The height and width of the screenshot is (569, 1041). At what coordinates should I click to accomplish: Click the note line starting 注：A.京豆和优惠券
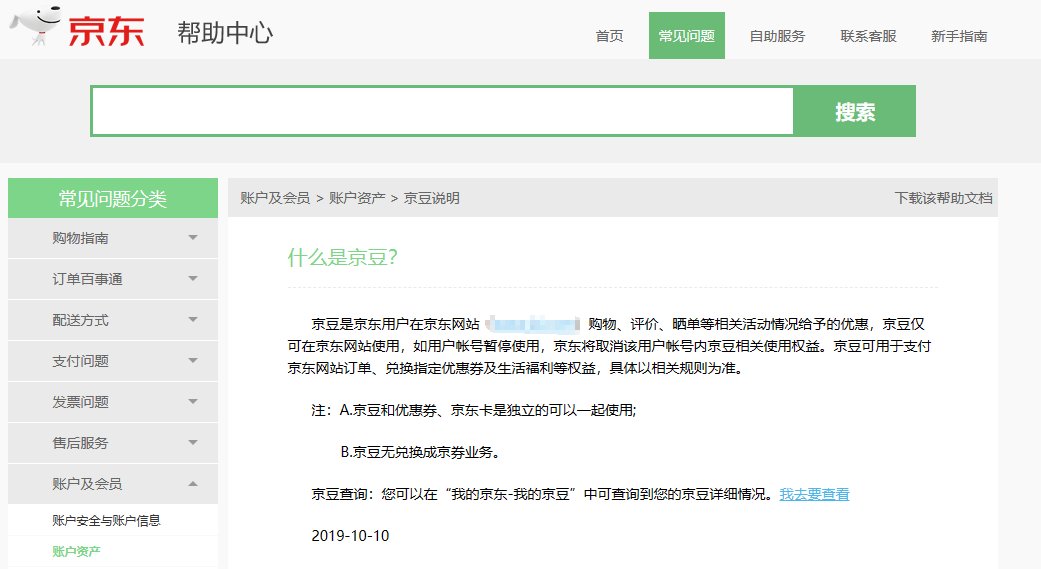(474, 410)
